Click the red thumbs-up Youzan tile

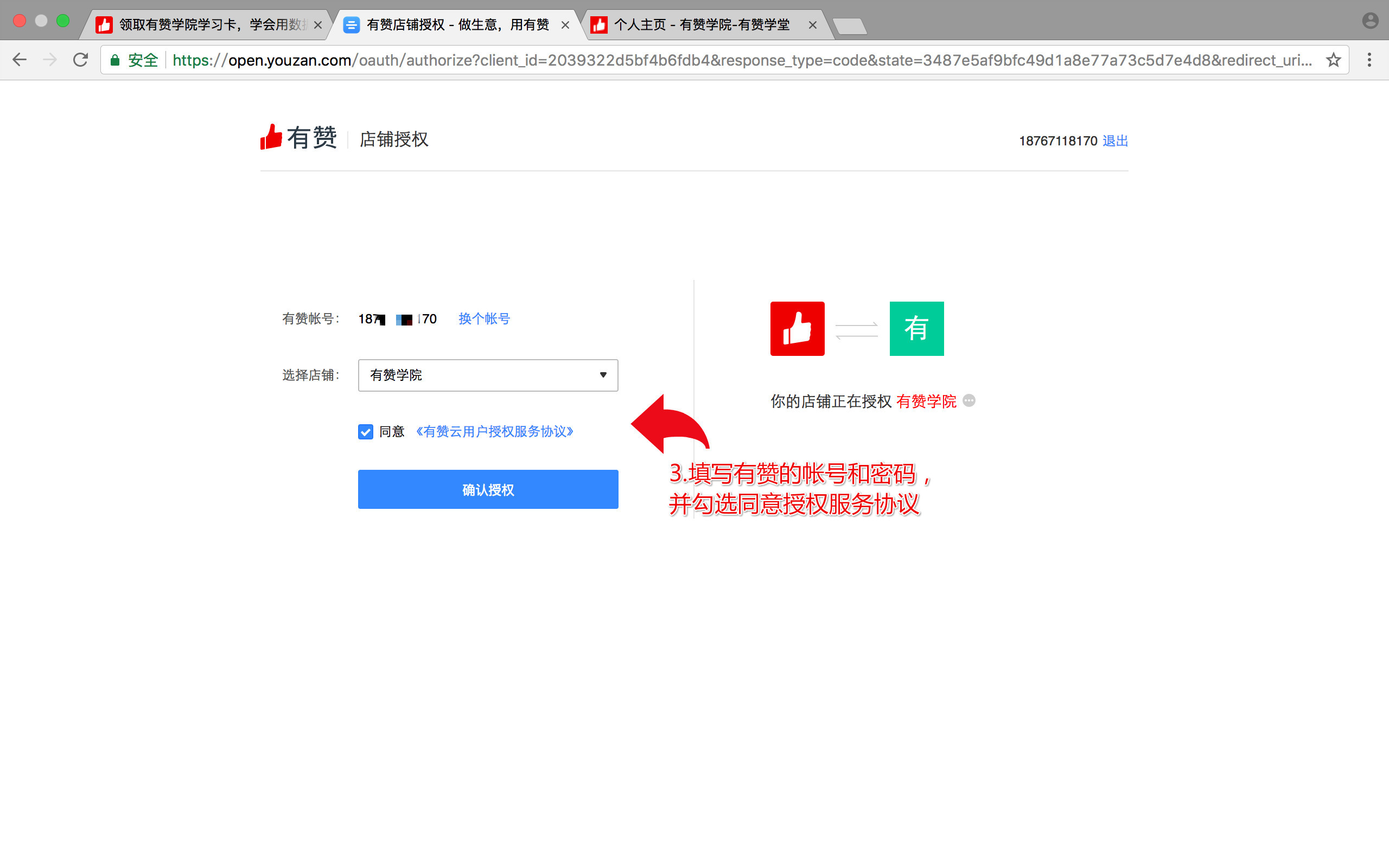(x=797, y=328)
